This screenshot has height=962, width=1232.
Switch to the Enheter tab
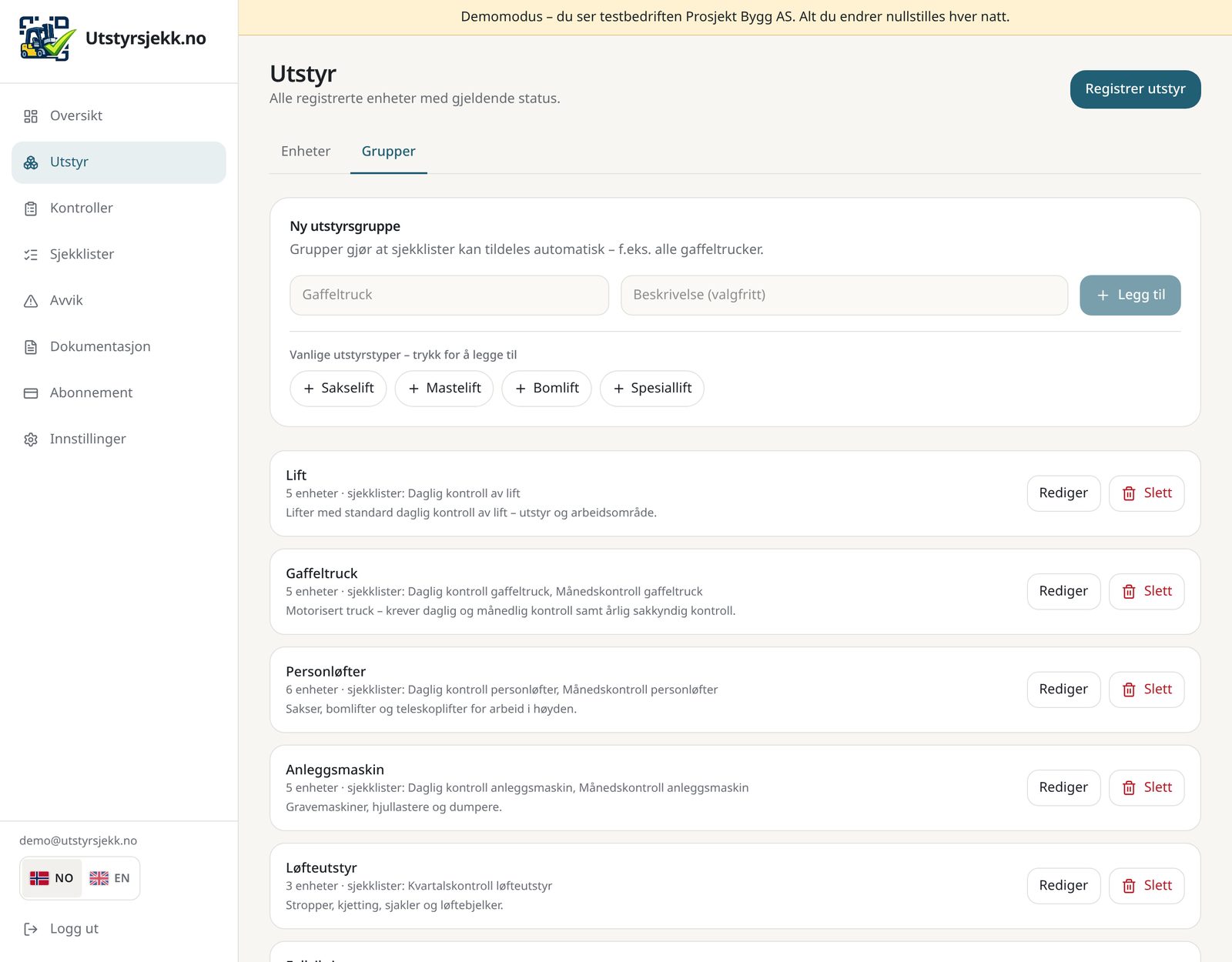(x=306, y=152)
